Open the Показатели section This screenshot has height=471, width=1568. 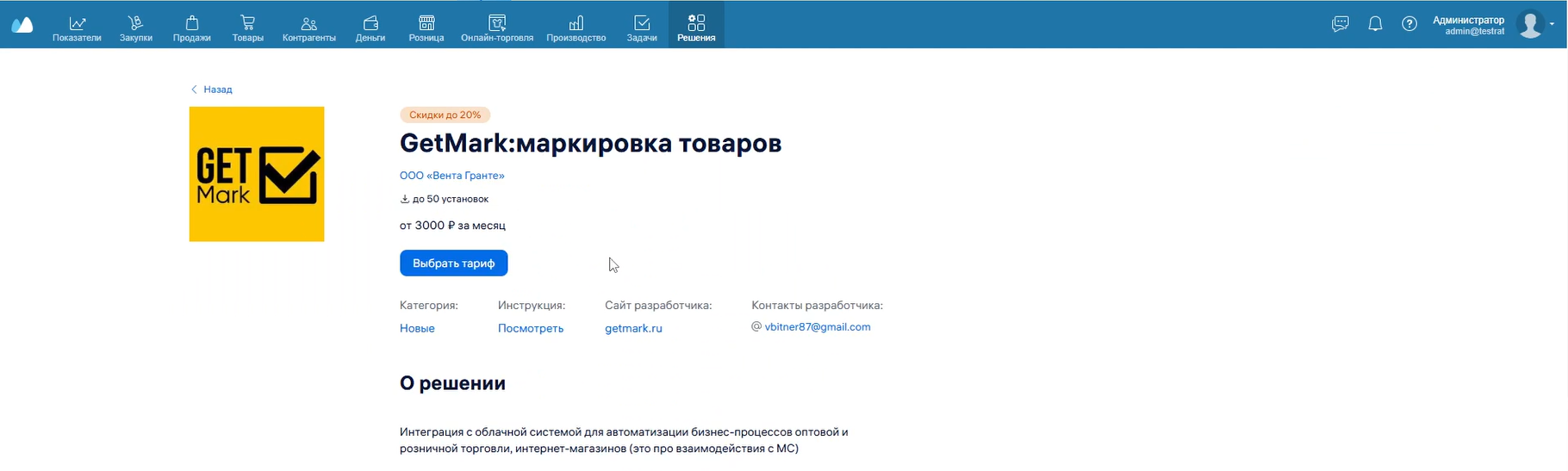[x=77, y=28]
